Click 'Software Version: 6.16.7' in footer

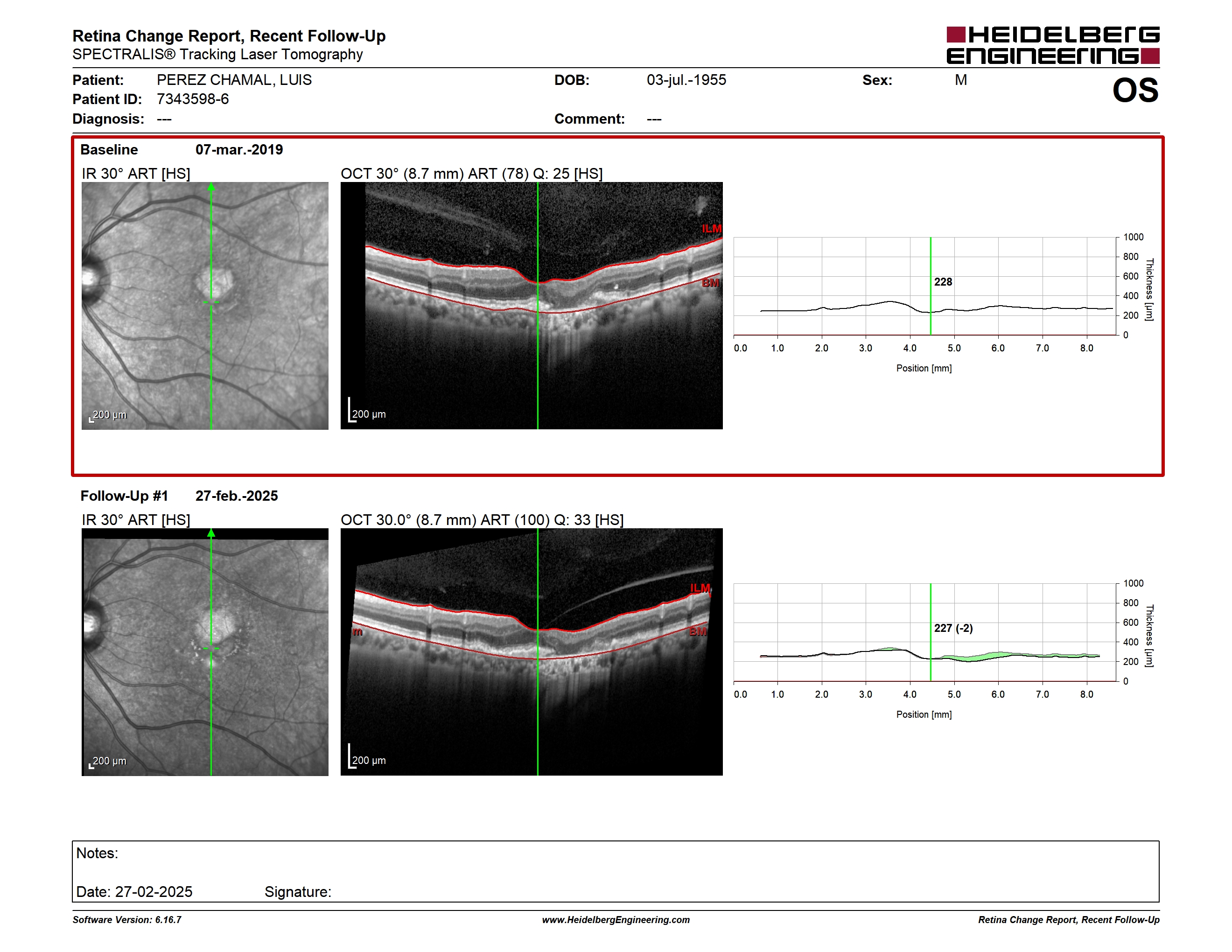click(x=127, y=920)
